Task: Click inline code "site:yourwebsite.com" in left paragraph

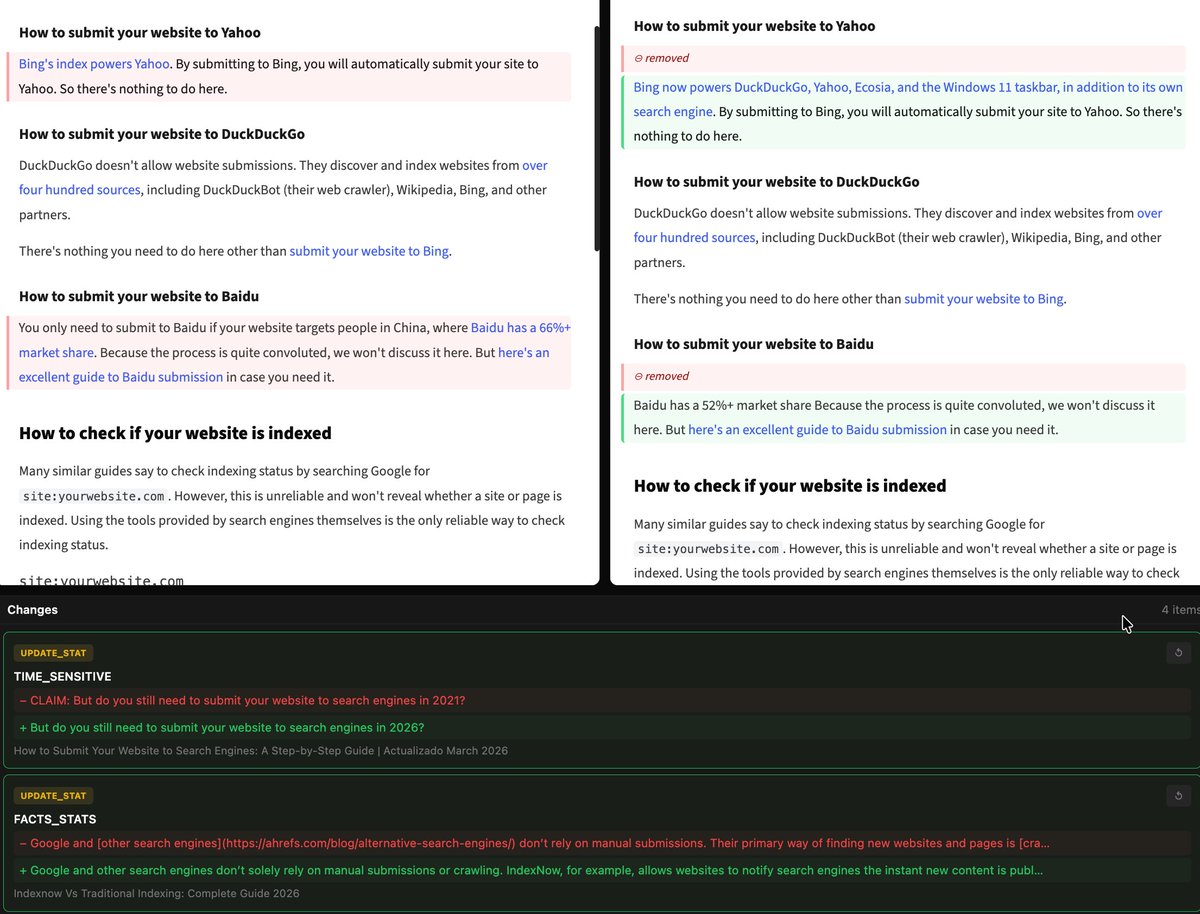Action: point(94,496)
